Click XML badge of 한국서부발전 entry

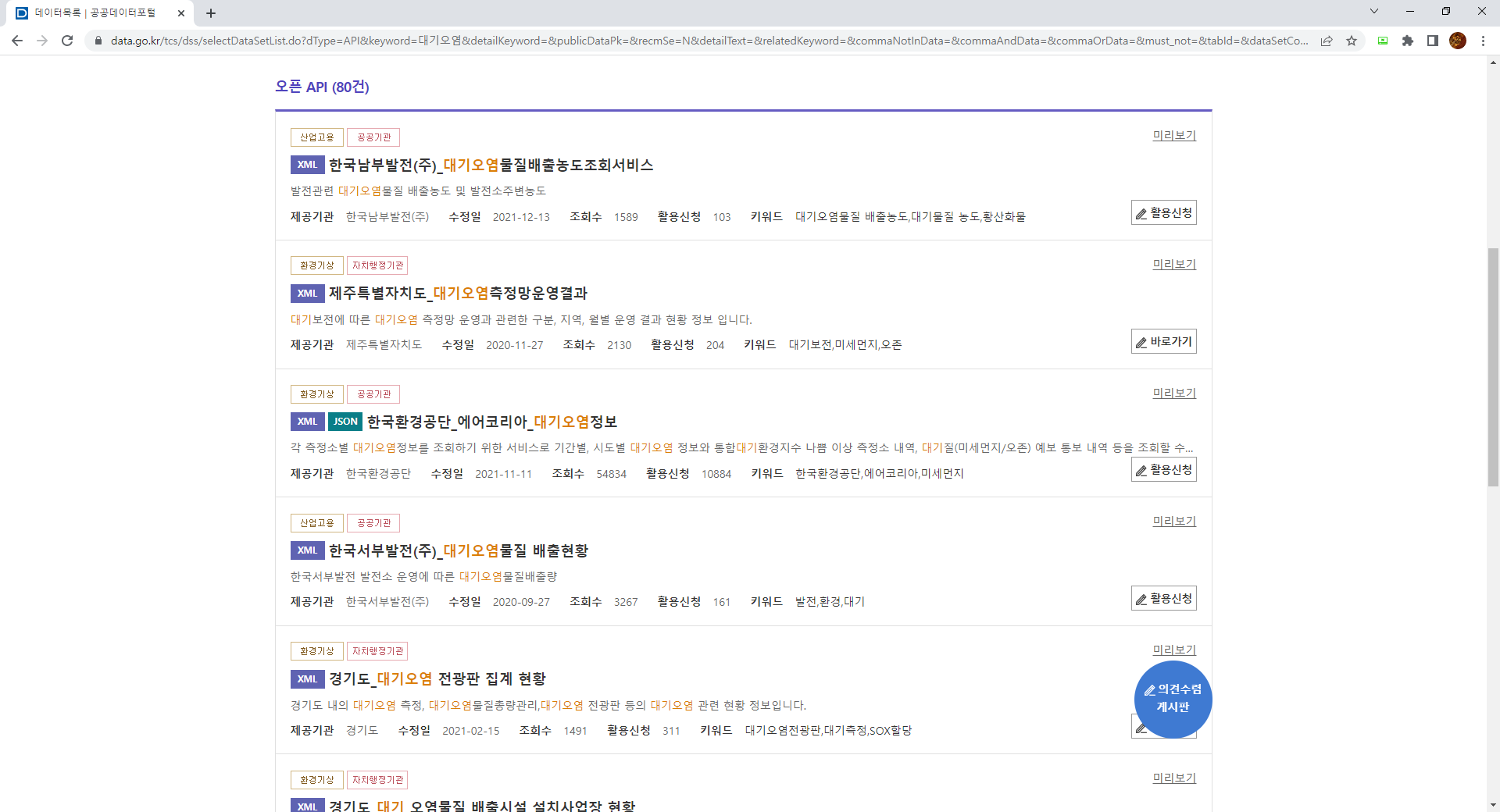(x=307, y=550)
